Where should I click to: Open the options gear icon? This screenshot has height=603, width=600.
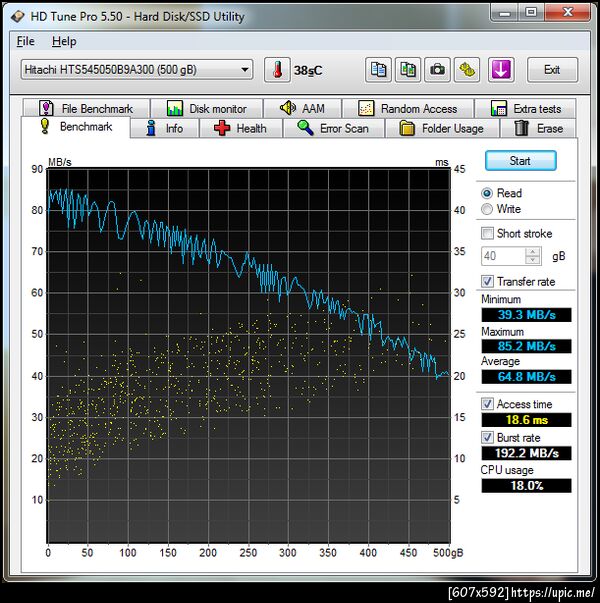pyautogui.click(x=467, y=70)
